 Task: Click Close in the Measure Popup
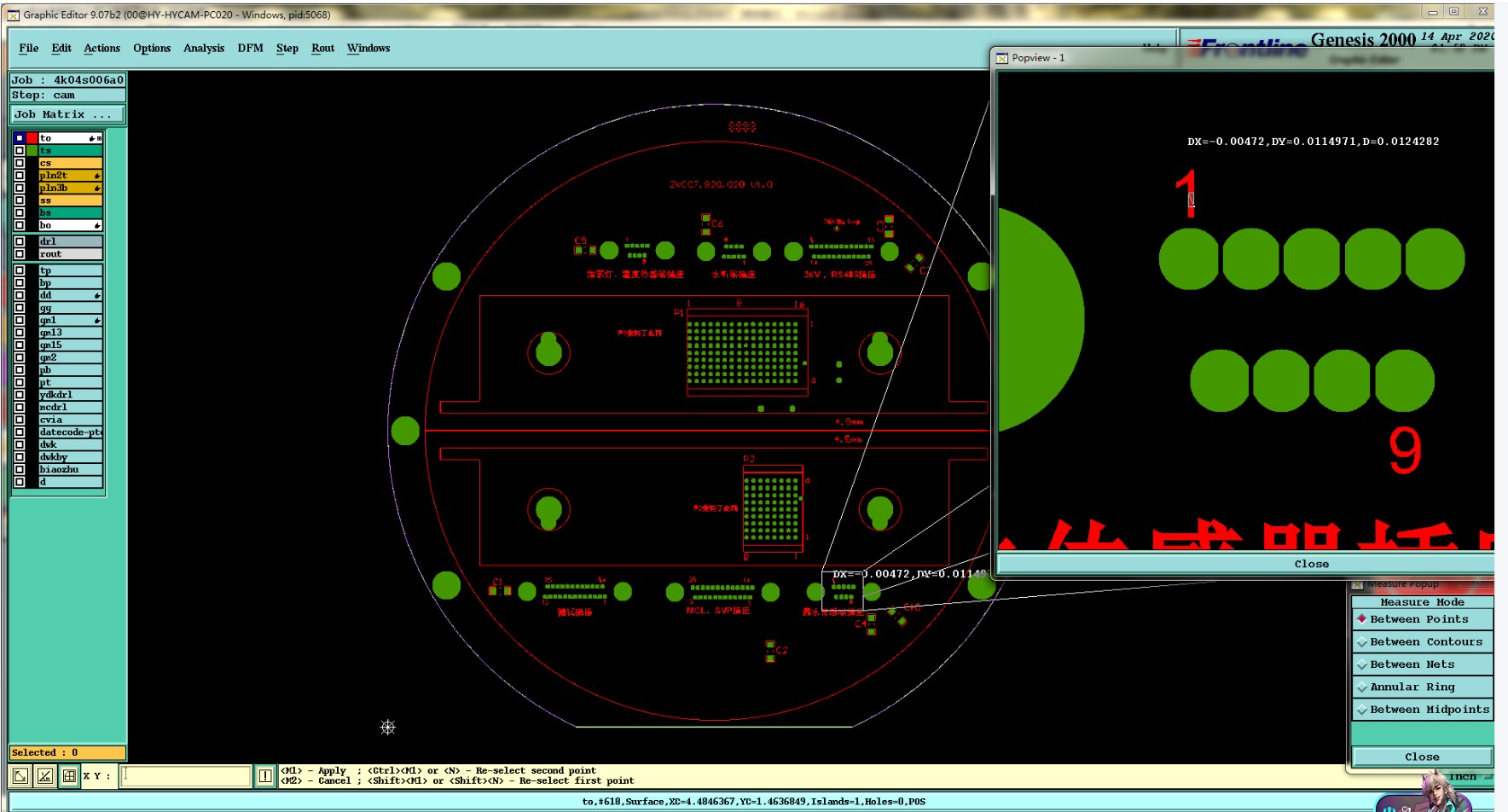1422,757
